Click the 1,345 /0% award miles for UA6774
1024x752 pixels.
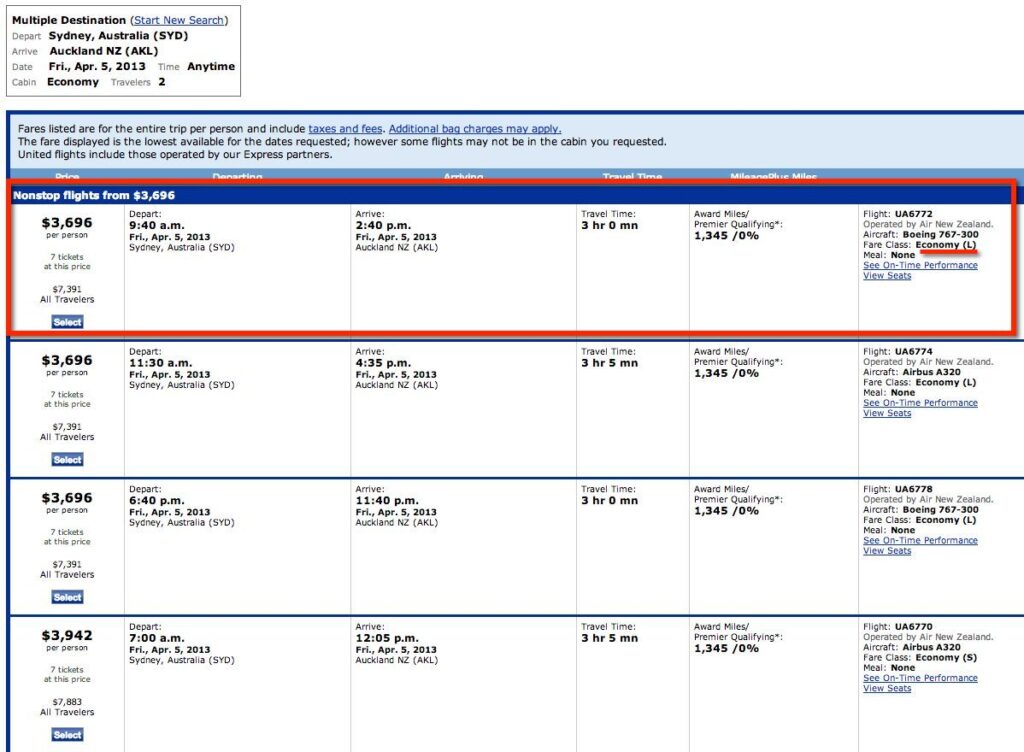point(726,373)
